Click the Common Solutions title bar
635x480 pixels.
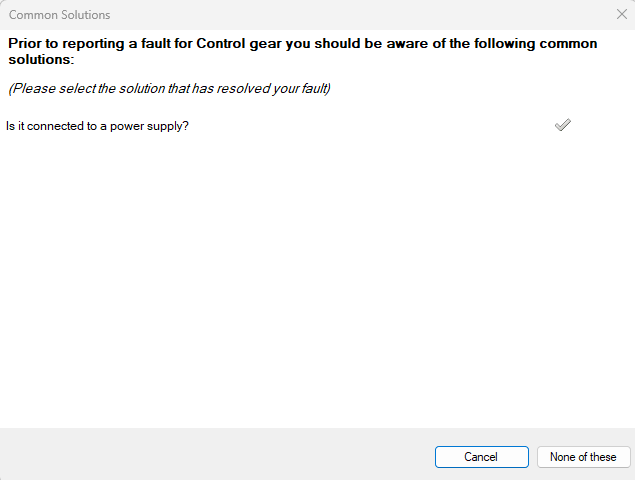300,15
